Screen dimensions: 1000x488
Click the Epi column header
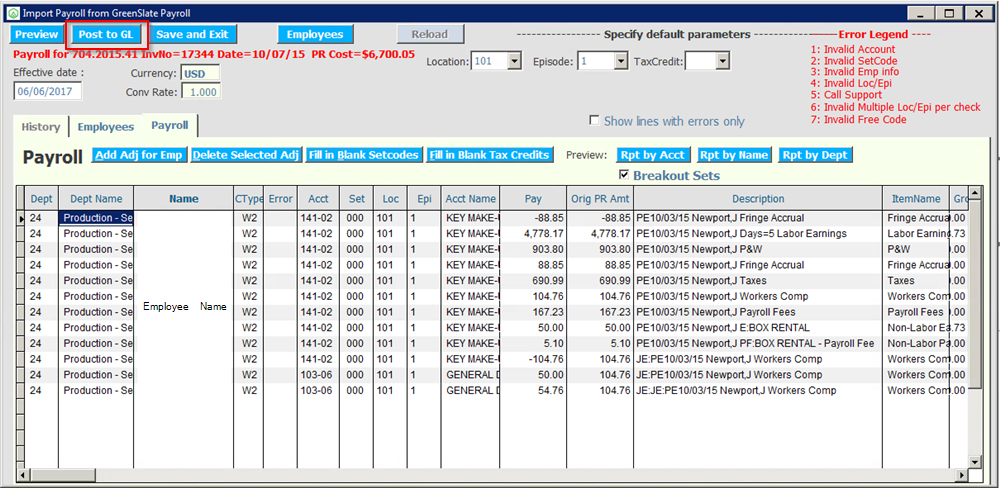[425, 199]
